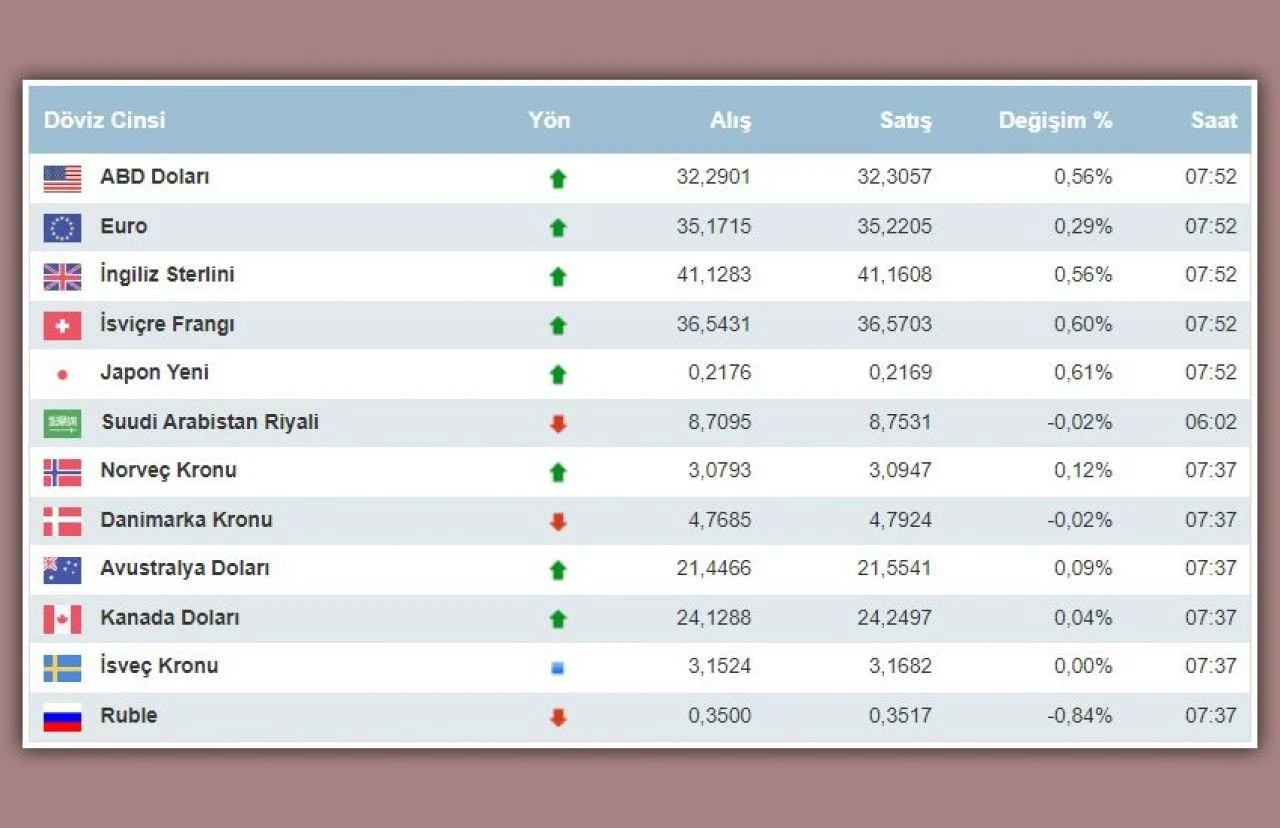The width and height of the screenshot is (1280, 828).
Task: Click the Japon Yeni currency name
Action: (154, 373)
